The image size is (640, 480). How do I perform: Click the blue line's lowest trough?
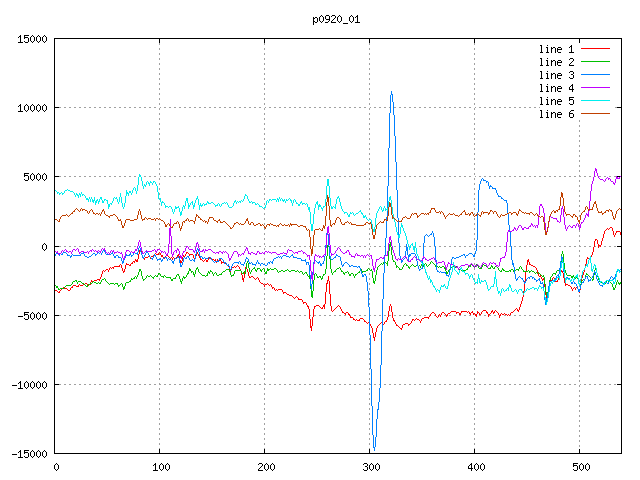pyautogui.click(x=374, y=448)
